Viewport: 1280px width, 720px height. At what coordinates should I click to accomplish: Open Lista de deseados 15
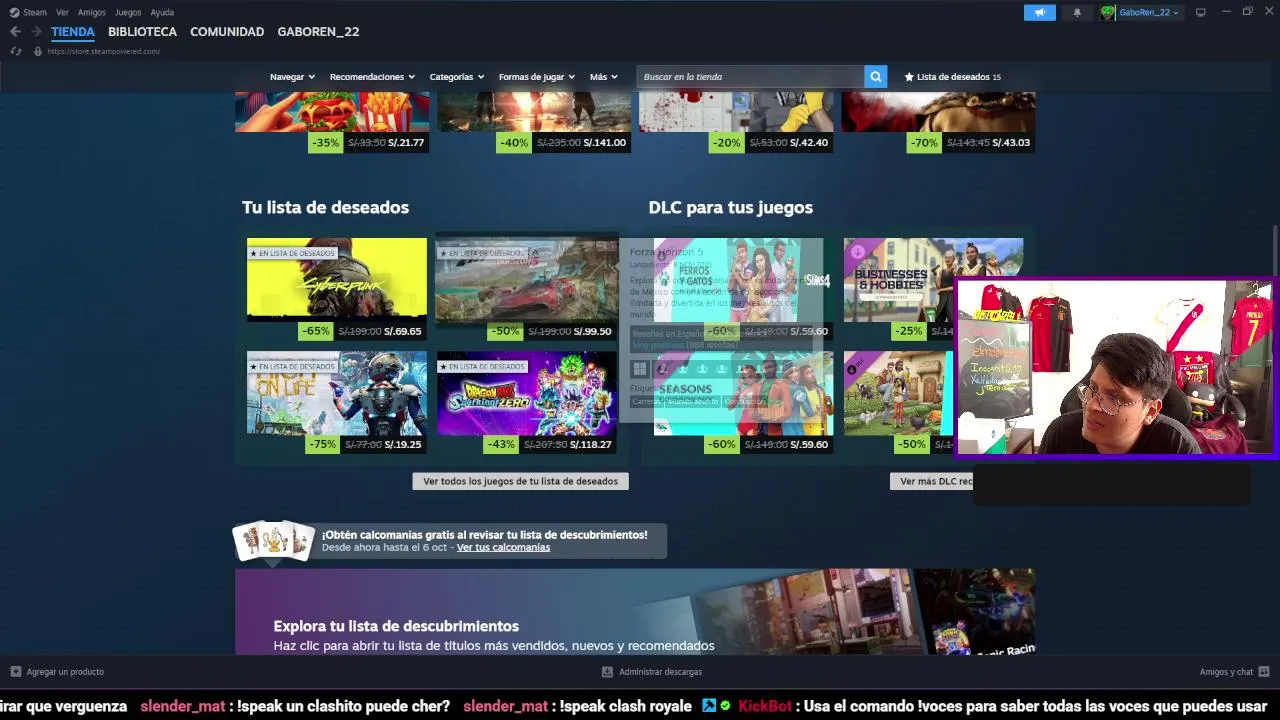952,77
